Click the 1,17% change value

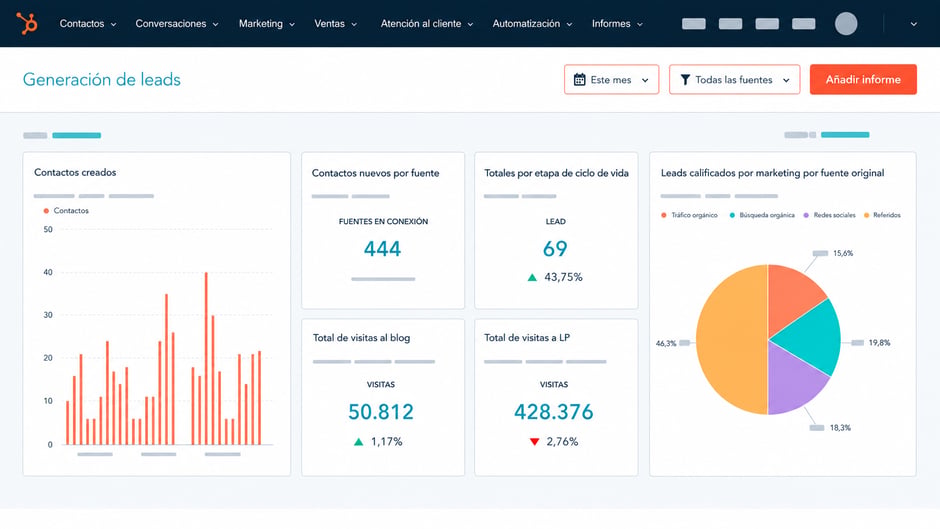coord(386,442)
